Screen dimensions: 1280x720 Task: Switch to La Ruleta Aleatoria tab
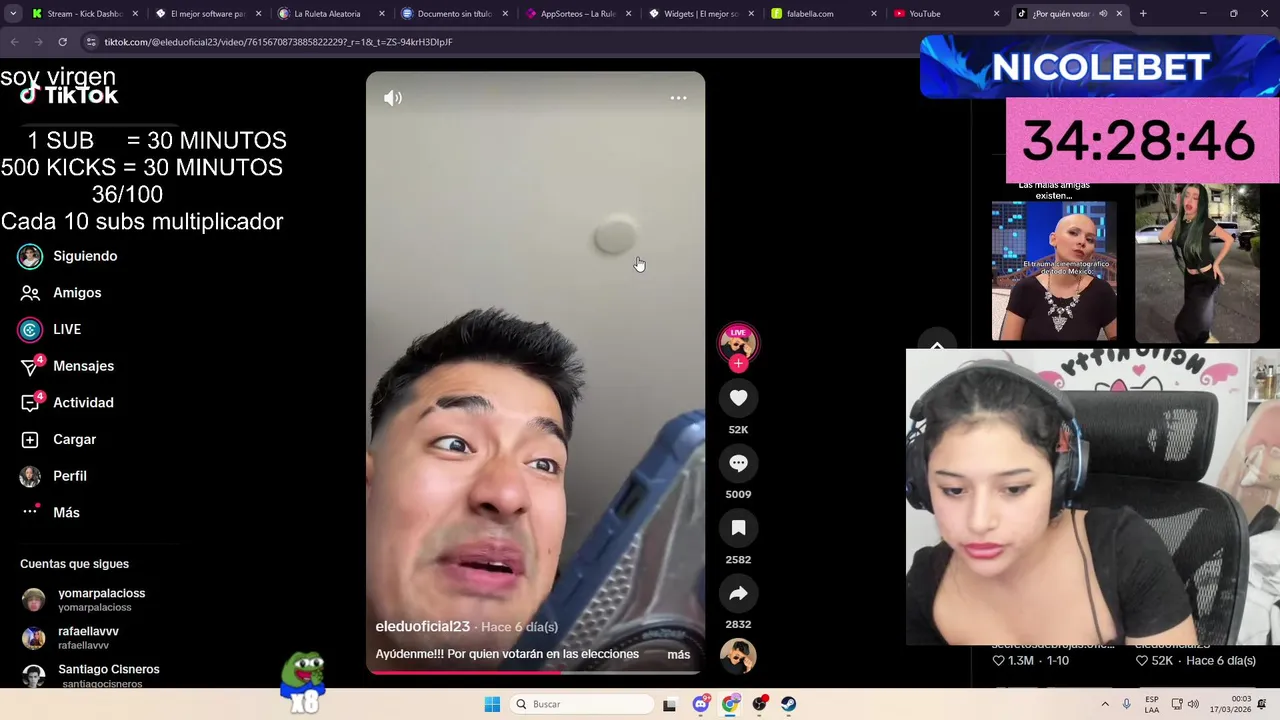(x=329, y=14)
